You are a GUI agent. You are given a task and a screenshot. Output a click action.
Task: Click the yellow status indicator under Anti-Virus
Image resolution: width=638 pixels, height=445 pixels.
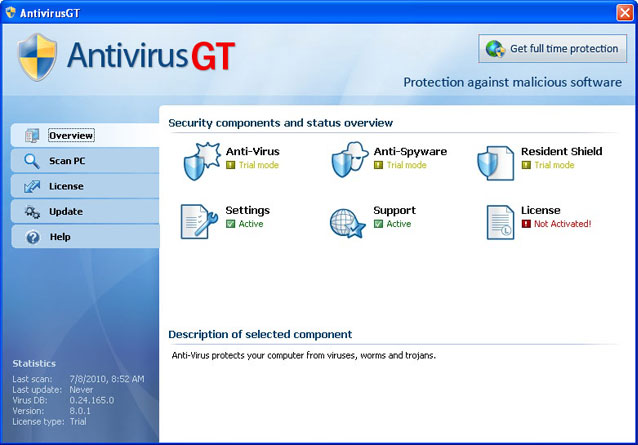pyautogui.click(x=230, y=165)
